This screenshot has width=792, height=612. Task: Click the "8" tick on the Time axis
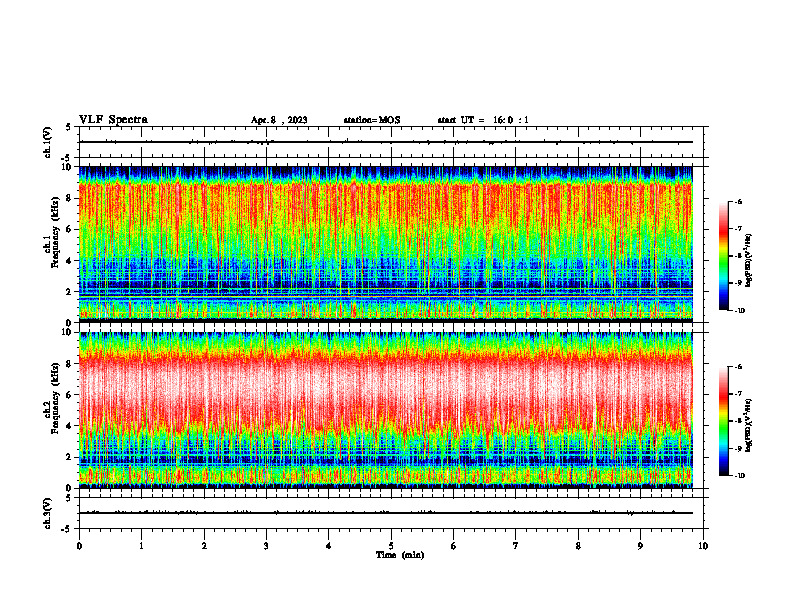578,546
